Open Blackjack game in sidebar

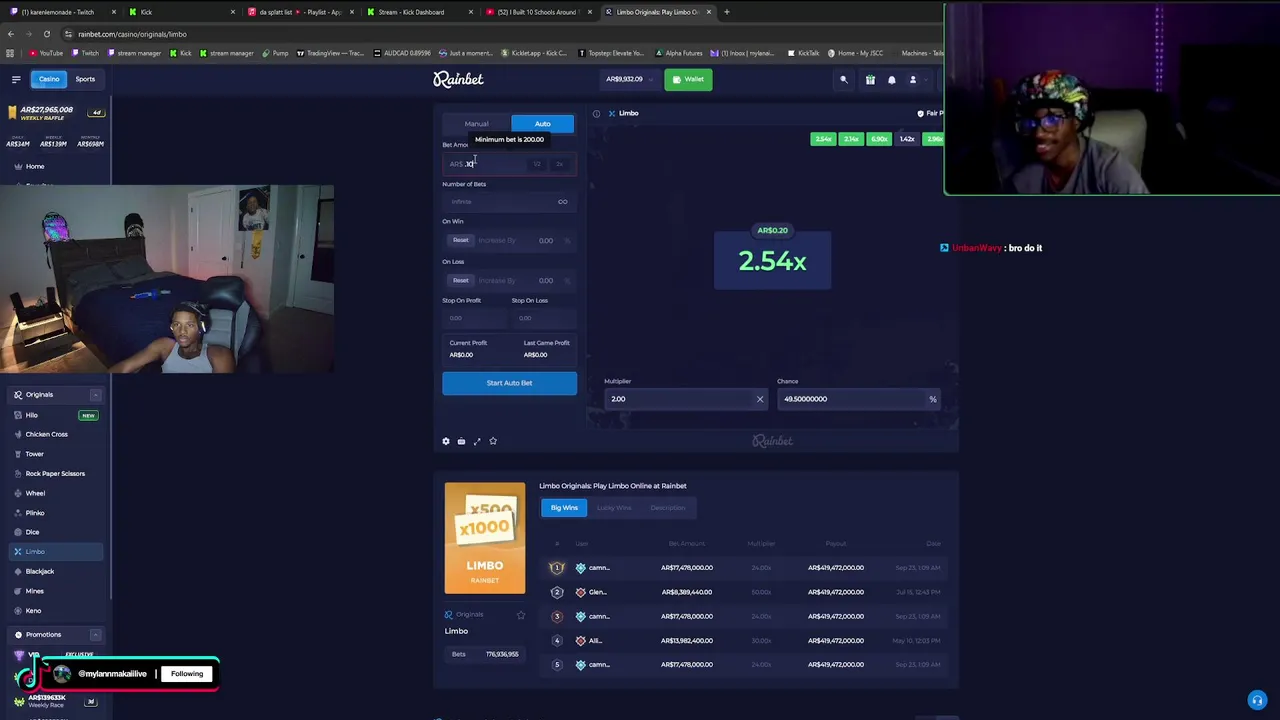click(x=40, y=571)
